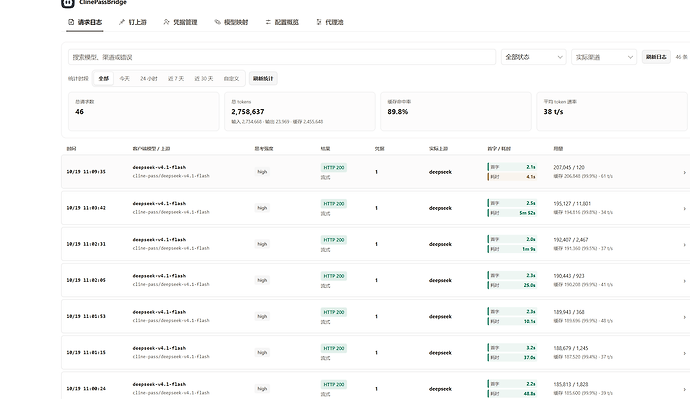This screenshot has height=399, width=690.
Task: Click the usage value 190,443 / 923
Action: point(569,276)
